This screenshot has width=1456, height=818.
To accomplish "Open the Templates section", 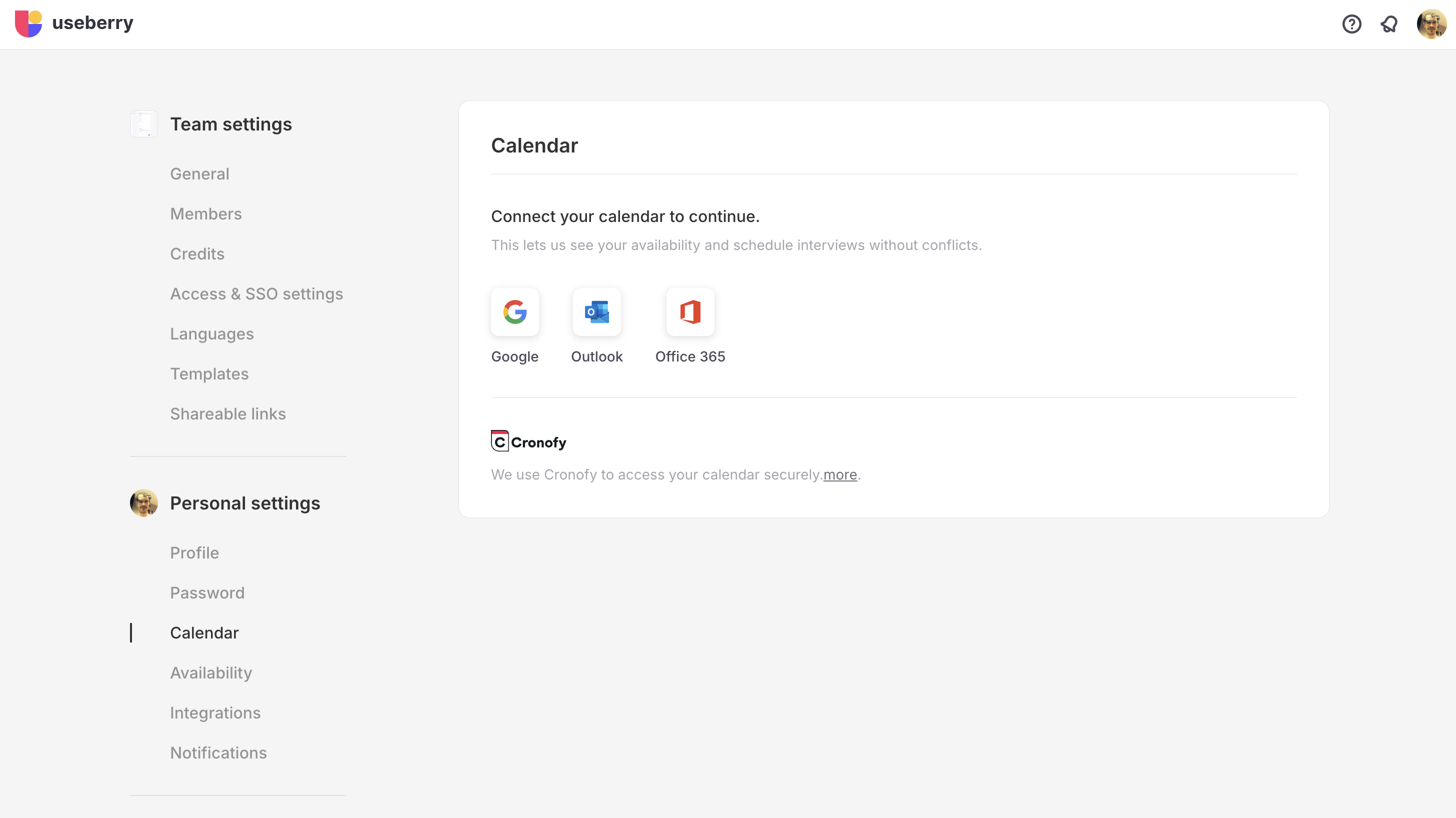I will click(x=209, y=374).
